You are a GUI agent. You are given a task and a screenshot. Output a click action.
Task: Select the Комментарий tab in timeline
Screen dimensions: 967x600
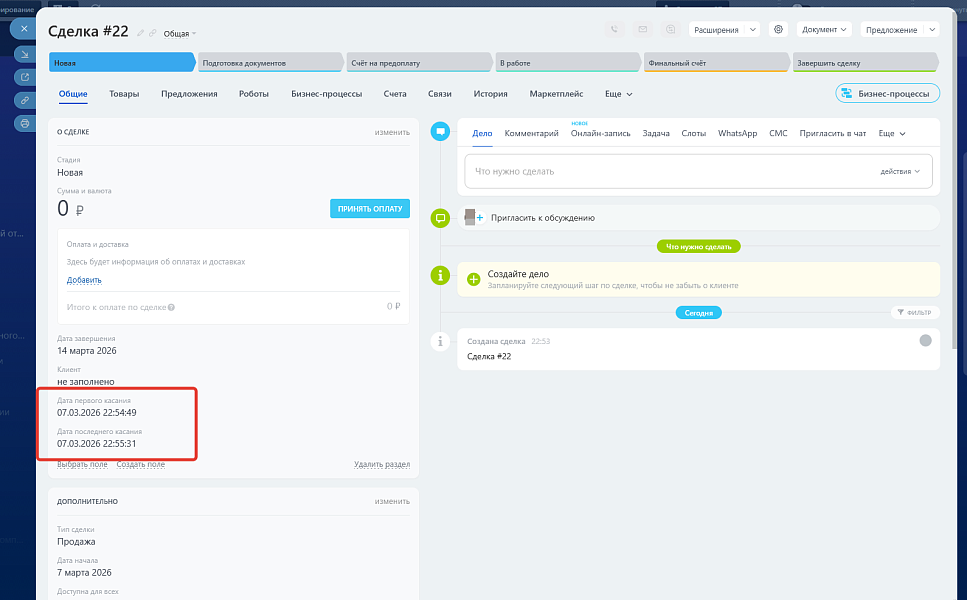(x=531, y=133)
